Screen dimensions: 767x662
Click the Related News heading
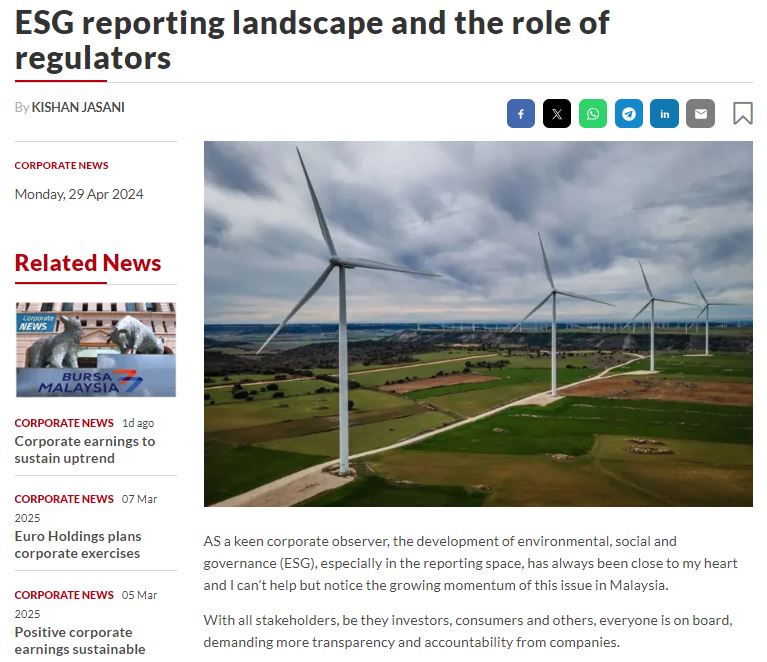[x=88, y=263]
